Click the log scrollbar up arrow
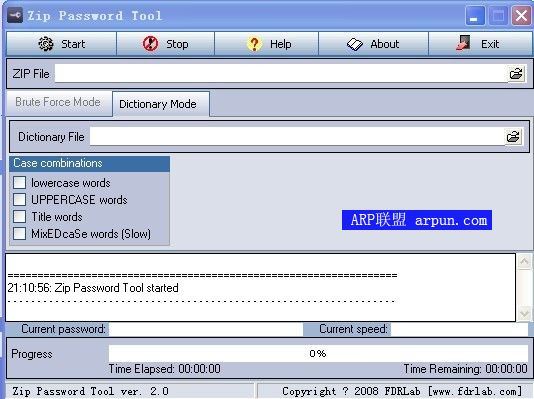The image size is (534, 399). pos(524,261)
